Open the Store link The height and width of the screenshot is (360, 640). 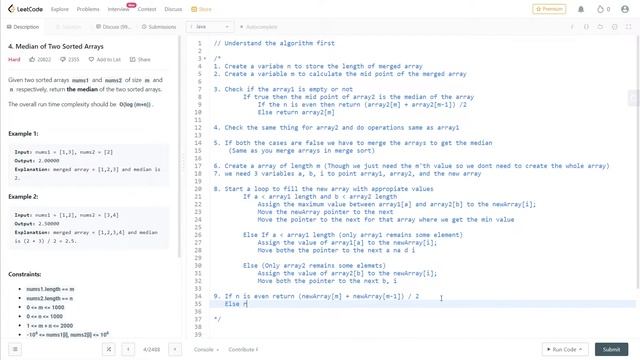[201, 9]
